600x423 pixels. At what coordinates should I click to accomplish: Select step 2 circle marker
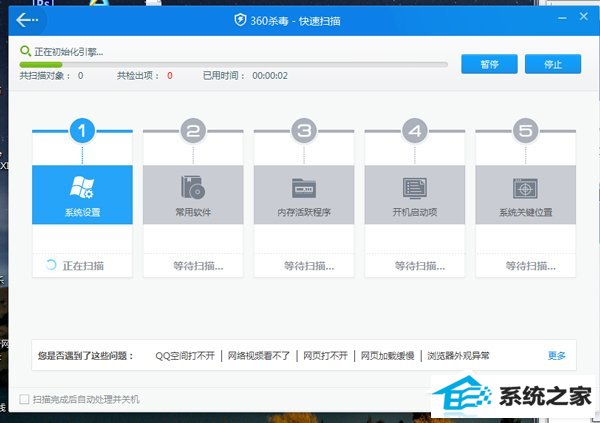click(193, 131)
